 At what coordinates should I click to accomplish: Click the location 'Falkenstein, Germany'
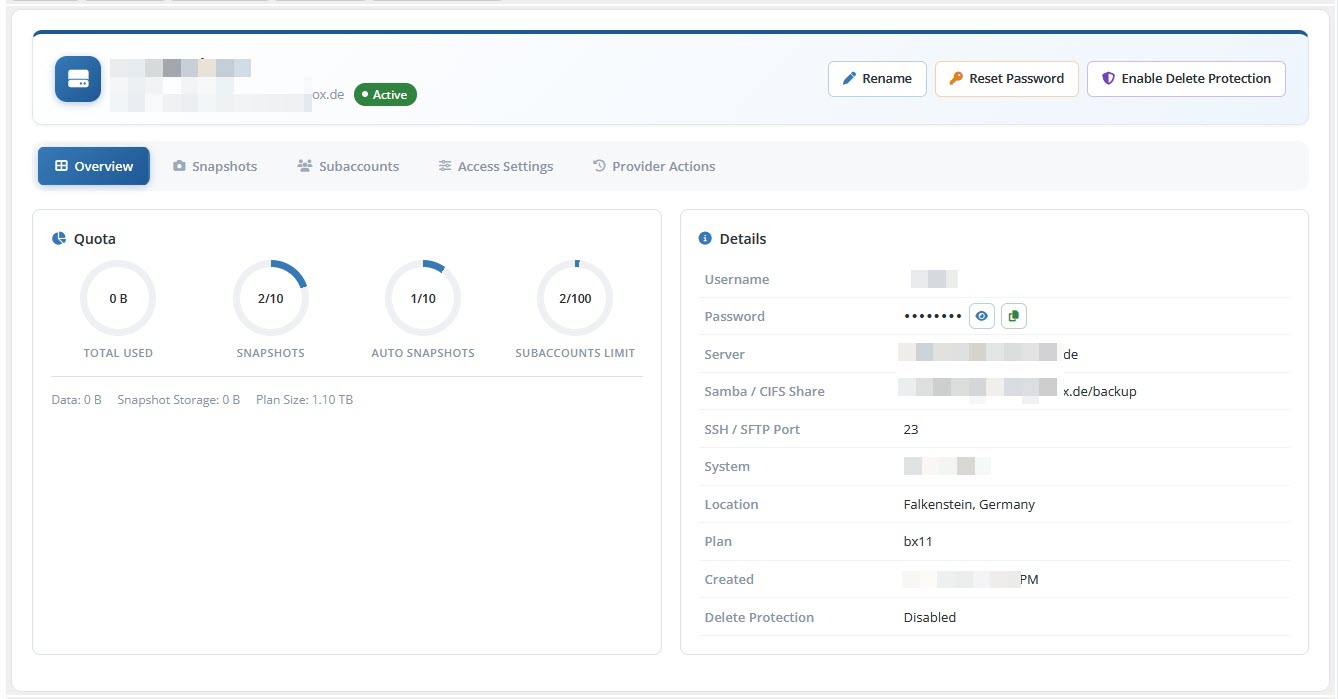click(x=969, y=504)
